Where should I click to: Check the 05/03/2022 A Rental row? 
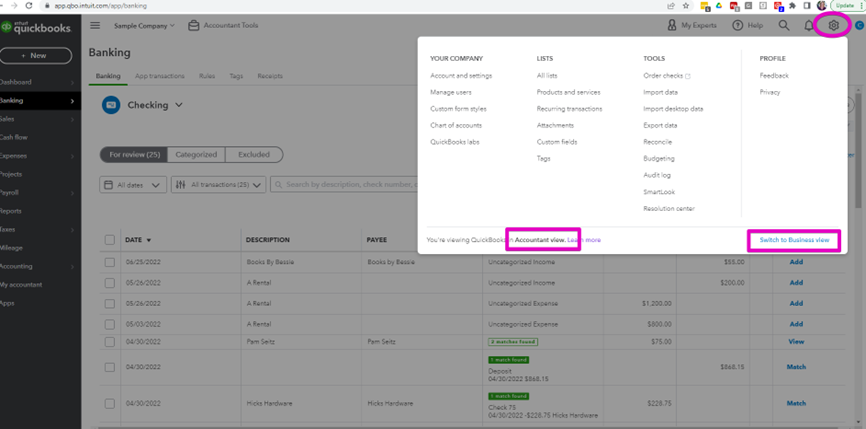pos(109,324)
